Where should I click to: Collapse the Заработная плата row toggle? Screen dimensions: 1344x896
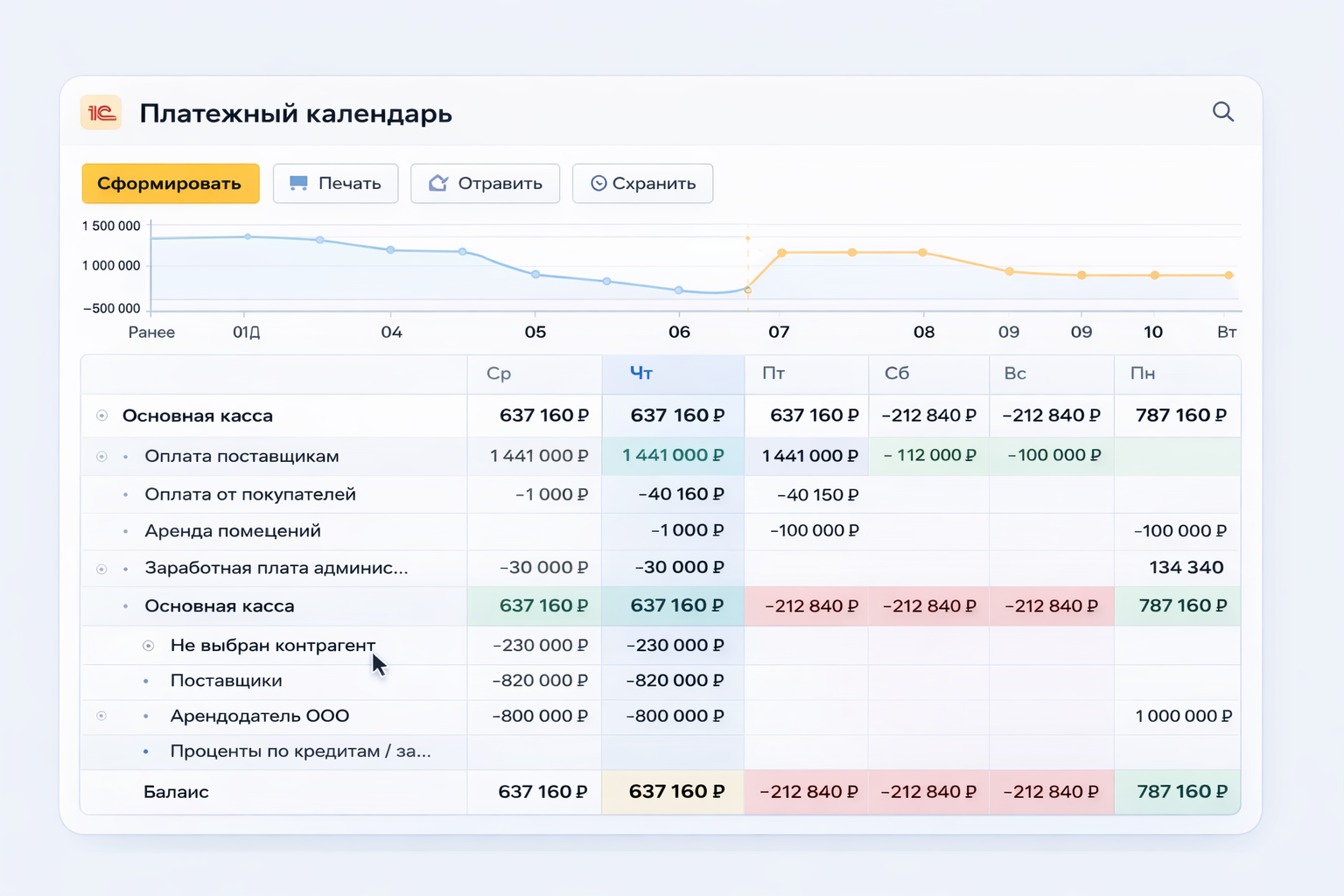click(102, 569)
